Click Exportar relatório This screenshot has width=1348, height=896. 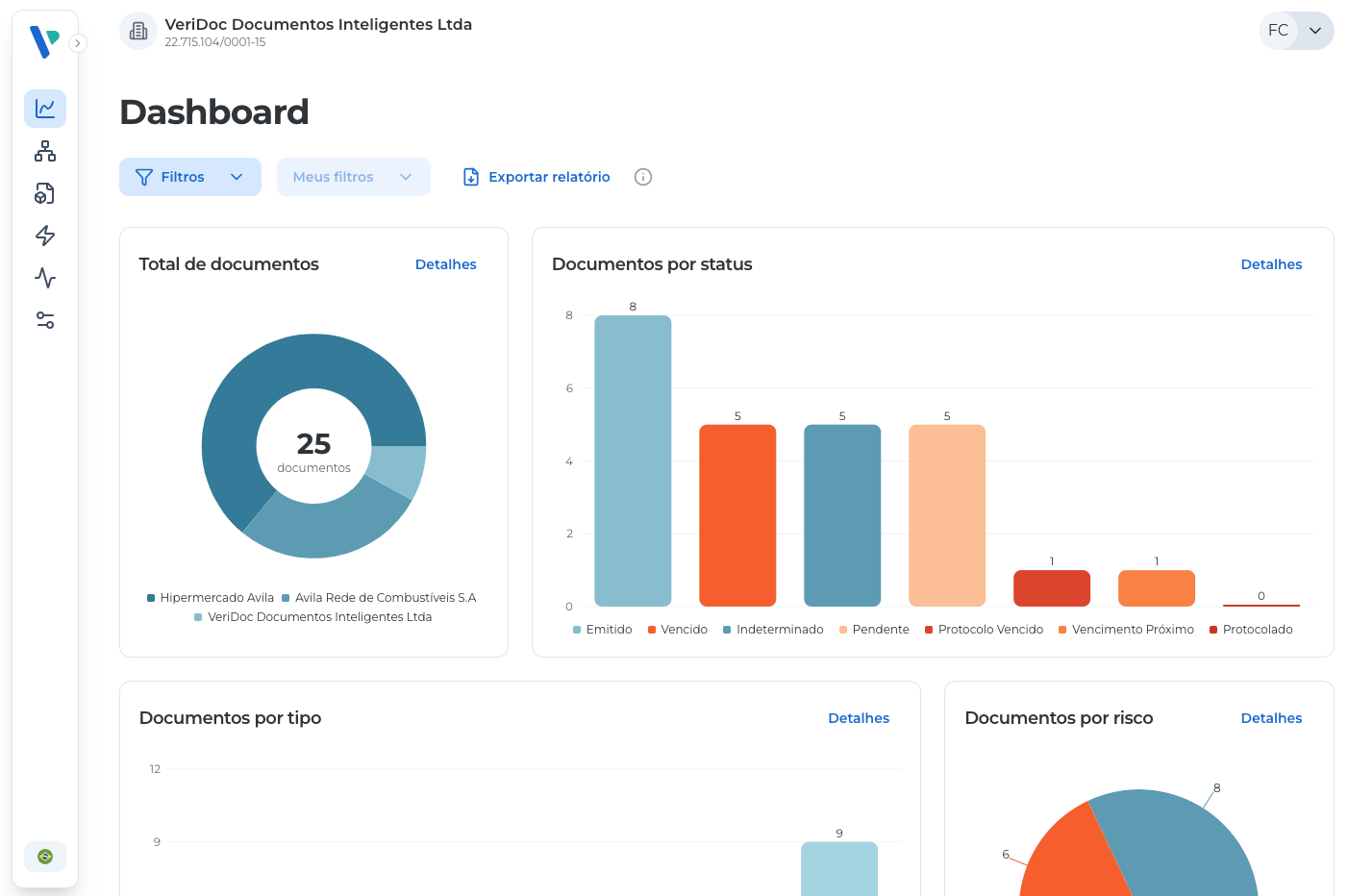pos(537,177)
